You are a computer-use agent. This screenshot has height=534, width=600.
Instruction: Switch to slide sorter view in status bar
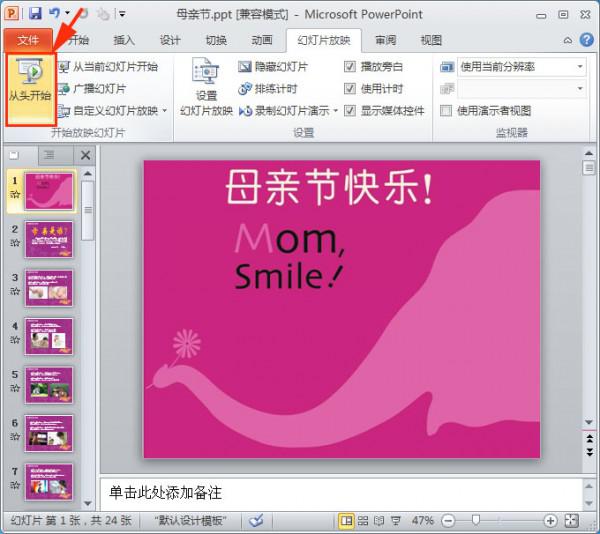pyautogui.click(x=363, y=521)
